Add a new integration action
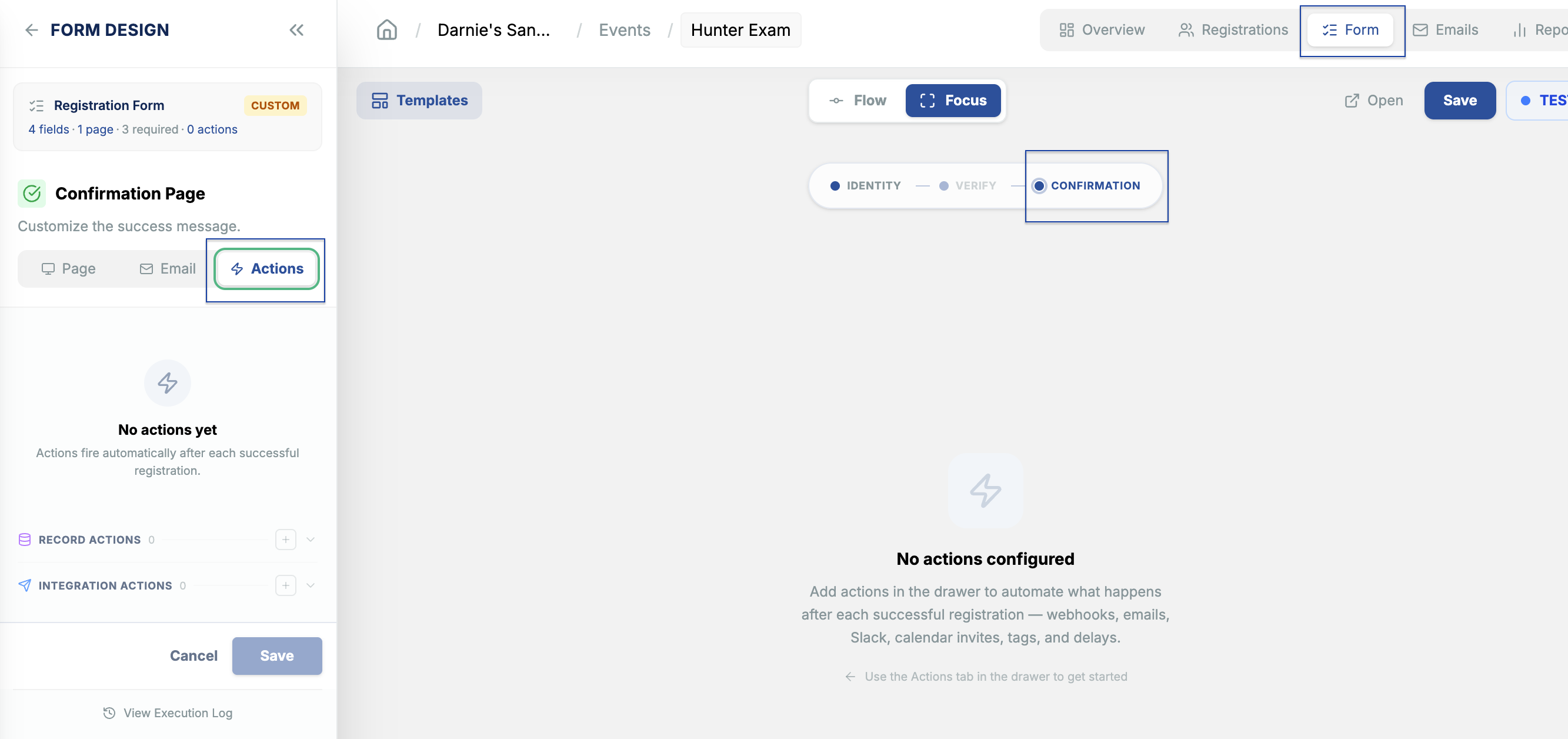1568x739 pixels. pos(285,585)
